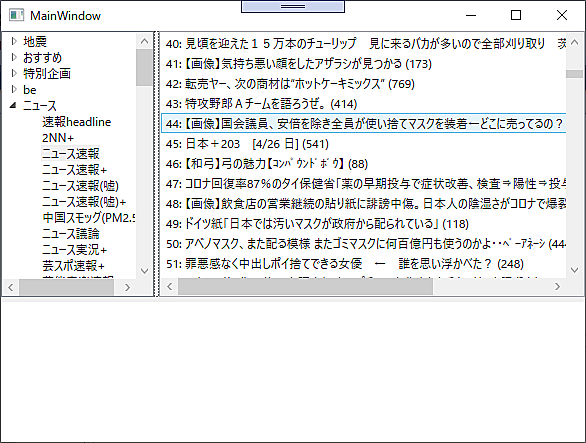Close the MainWindow
The width and height of the screenshot is (586, 443).
(x=562, y=15)
